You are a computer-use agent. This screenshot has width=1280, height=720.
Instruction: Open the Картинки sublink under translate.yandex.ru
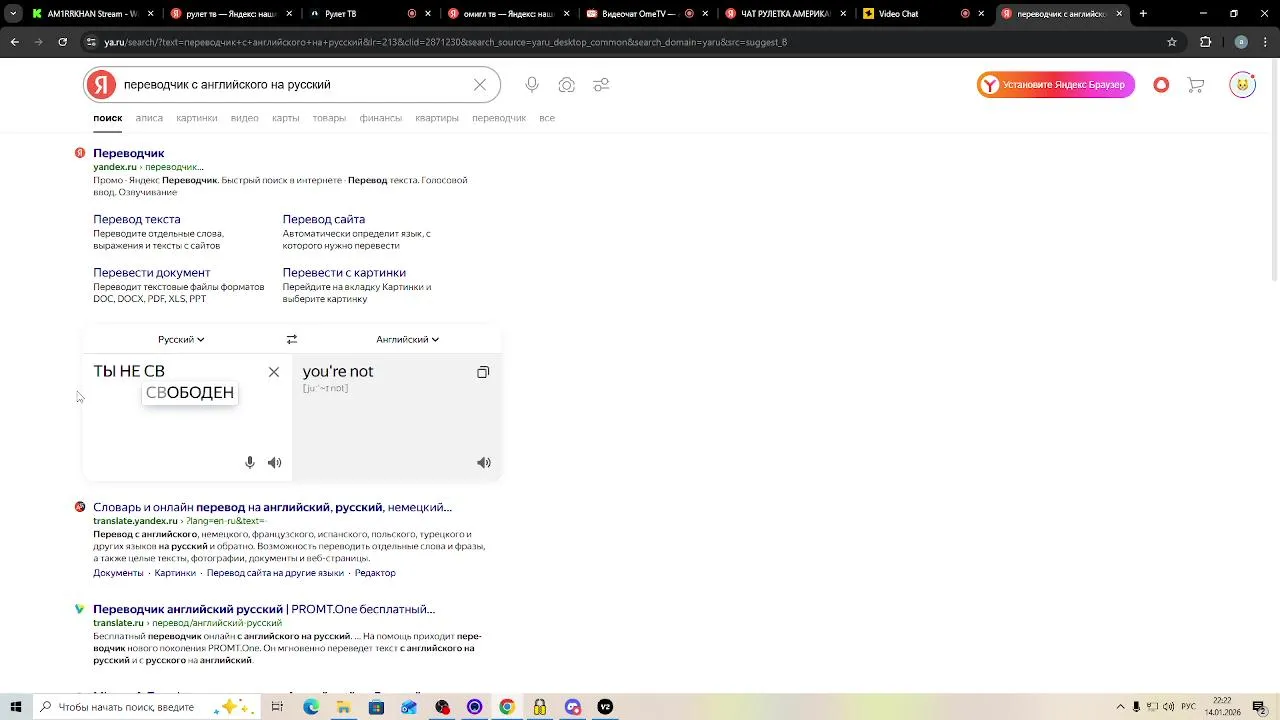point(175,573)
